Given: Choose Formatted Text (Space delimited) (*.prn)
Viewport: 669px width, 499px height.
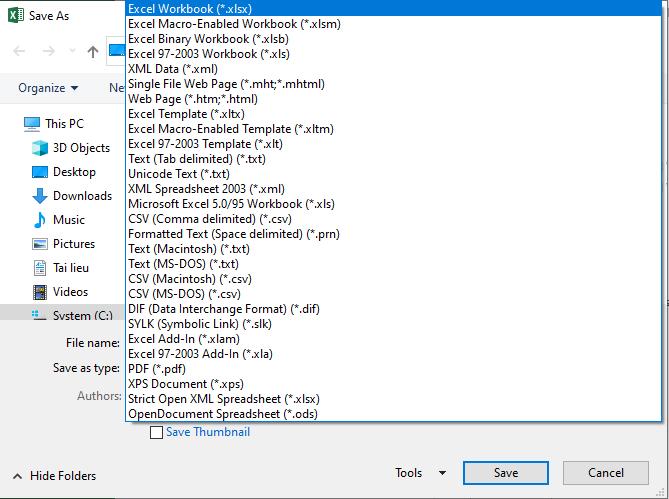Looking at the screenshot, I should coord(393,234).
